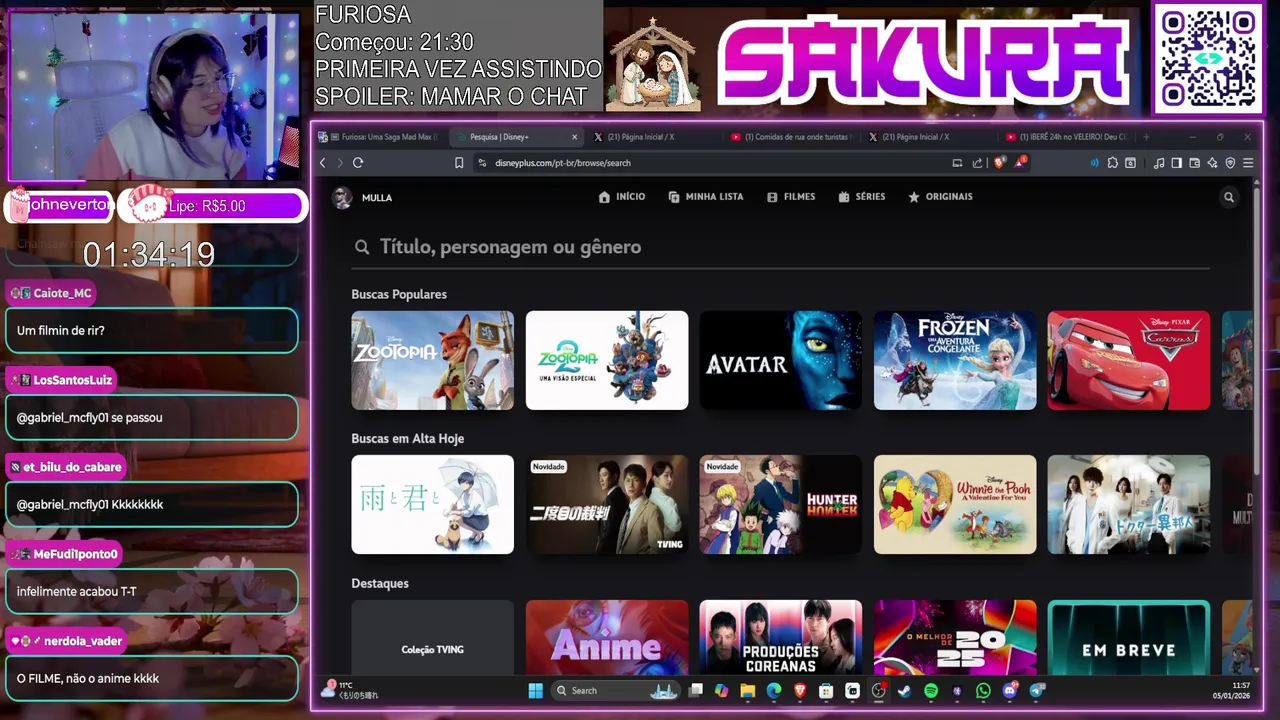The image size is (1280, 720).
Task: Open WhatsApp from the taskbar
Action: click(983, 690)
